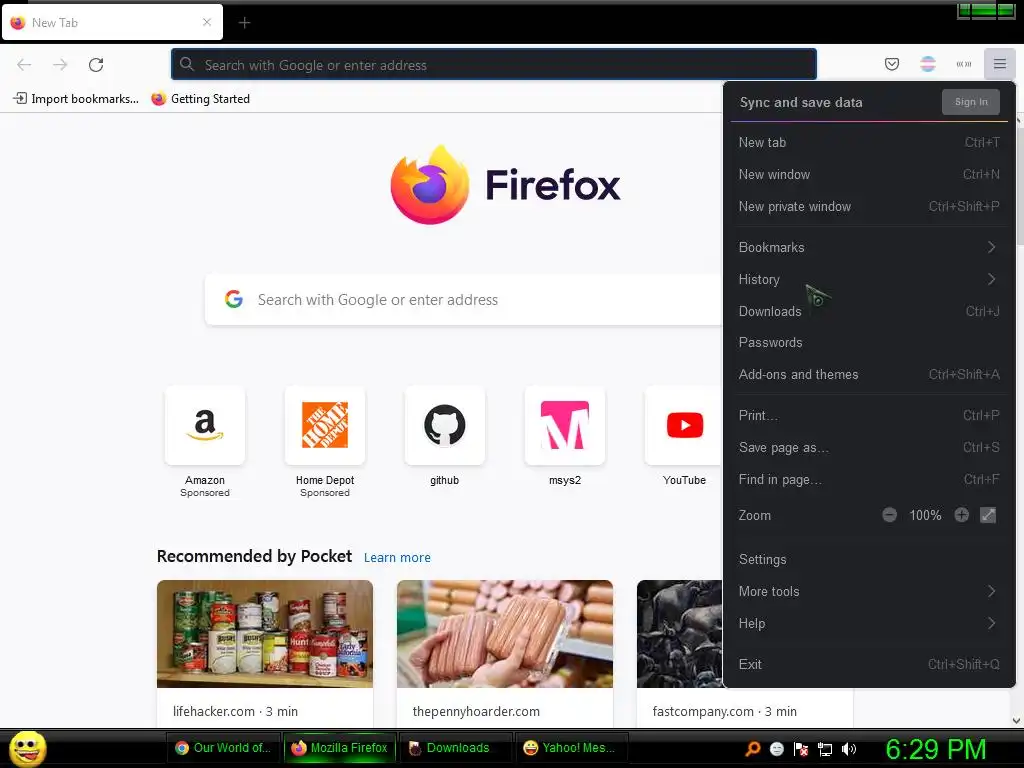Image resolution: width=1024 pixels, height=768 pixels.
Task: Click the hamburger application menu button
Action: click(x=999, y=64)
